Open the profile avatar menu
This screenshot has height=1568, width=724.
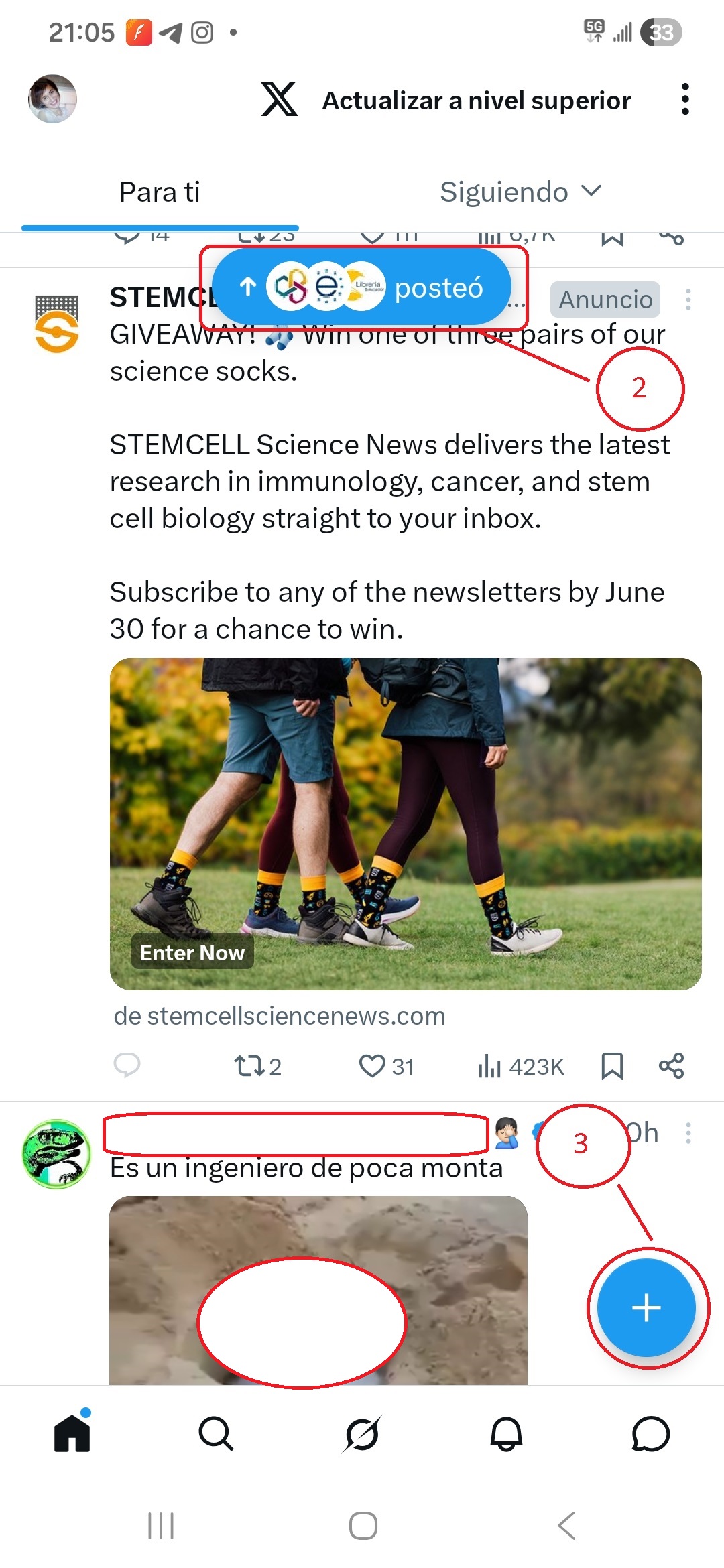pyautogui.click(x=52, y=99)
